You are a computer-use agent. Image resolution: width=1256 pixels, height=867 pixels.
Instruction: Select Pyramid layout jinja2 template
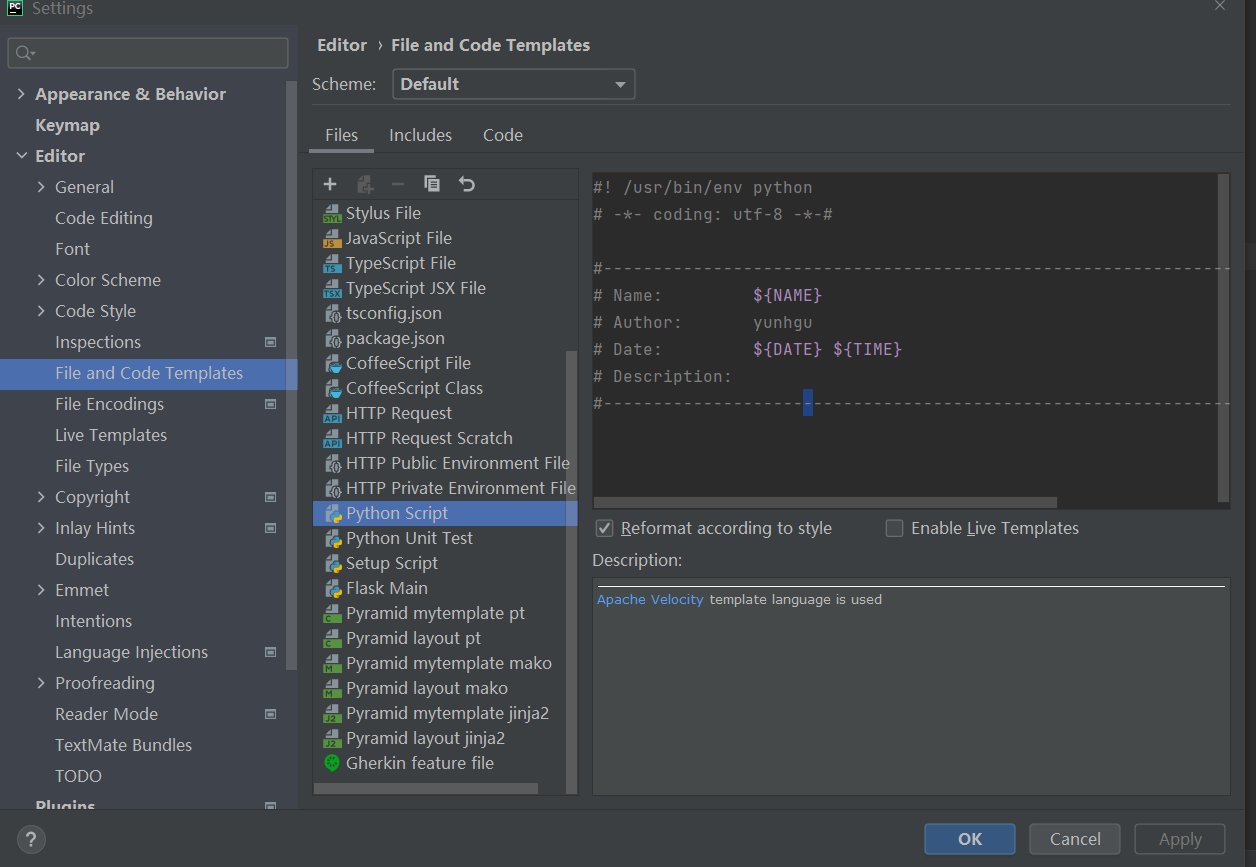[425, 739]
